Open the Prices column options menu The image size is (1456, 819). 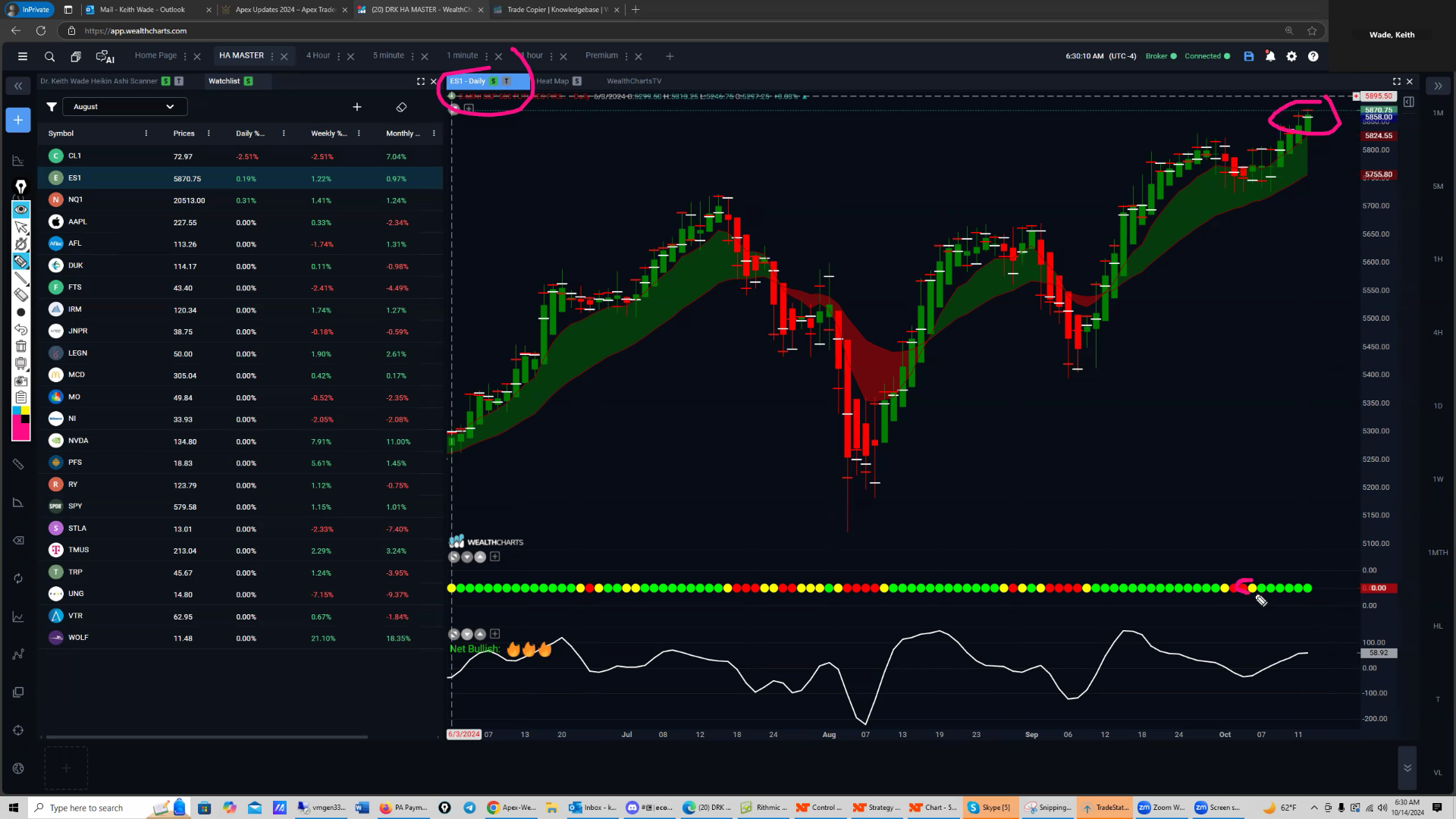(x=209, y=133)
